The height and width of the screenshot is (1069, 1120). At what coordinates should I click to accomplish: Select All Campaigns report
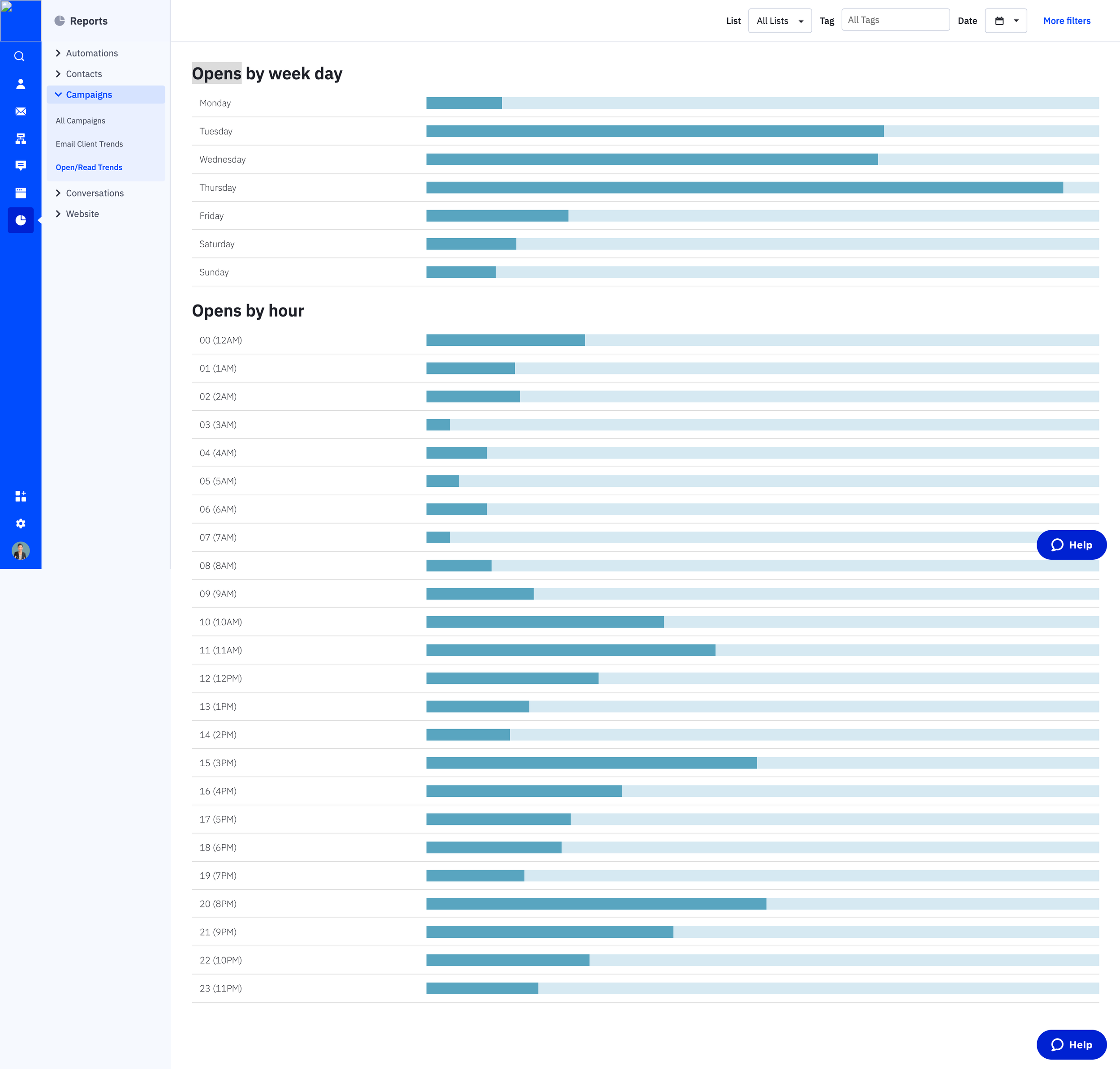[x=80, y=121]
